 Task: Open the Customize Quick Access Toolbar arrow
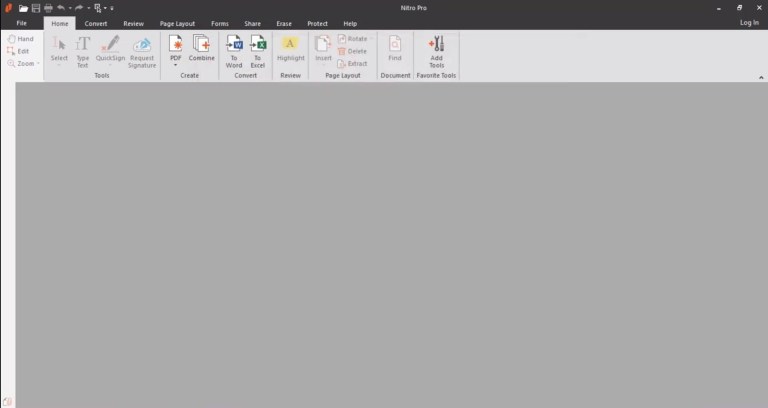click(x=112, y=8)
